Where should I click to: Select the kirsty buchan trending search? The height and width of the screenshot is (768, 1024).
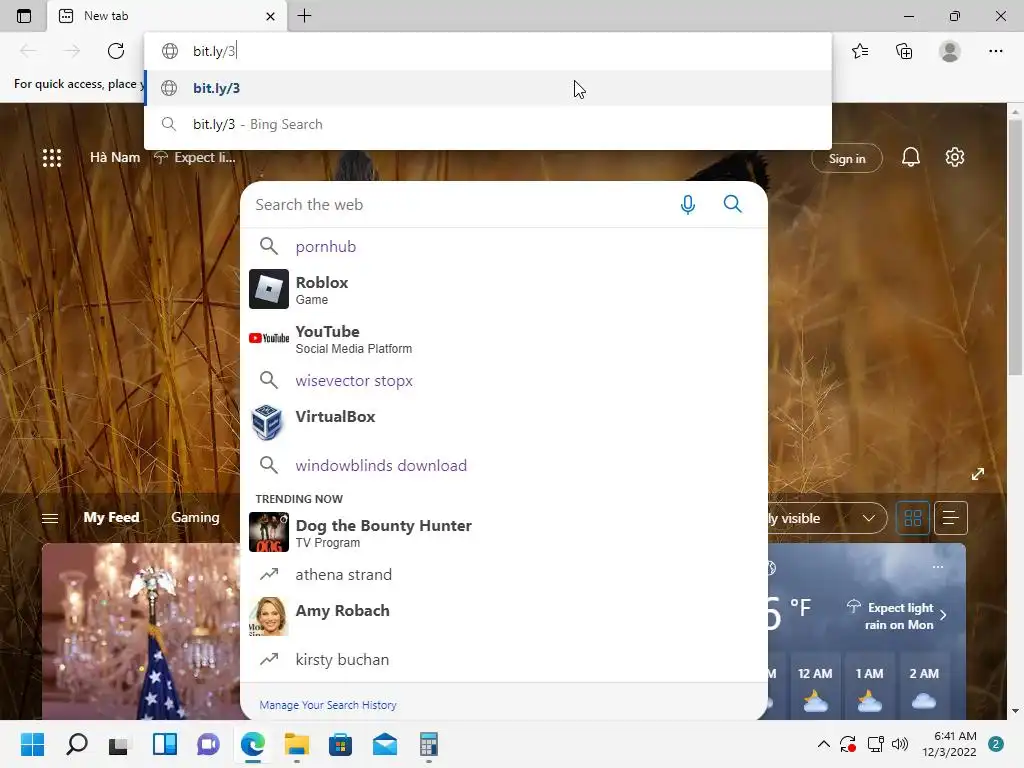[504, 660]
